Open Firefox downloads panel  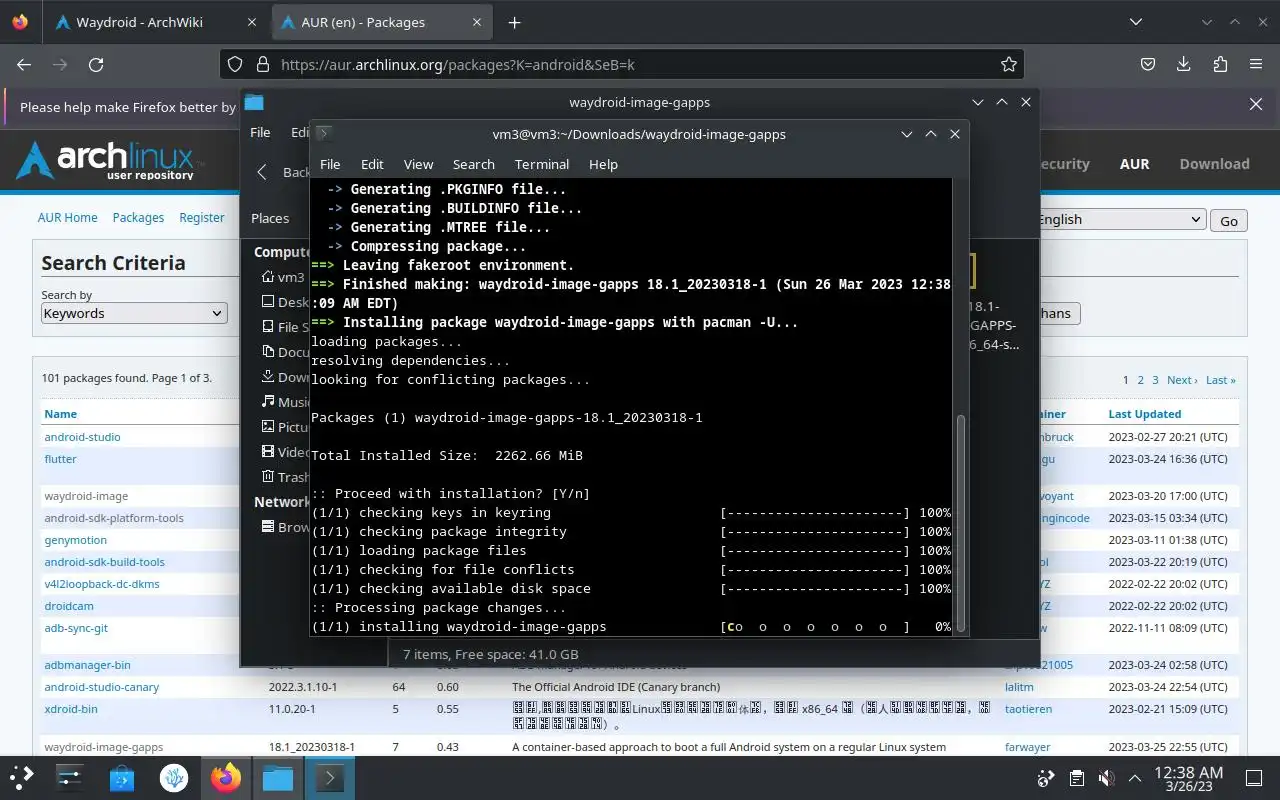pyautogui.click(x=1184, y=64)
